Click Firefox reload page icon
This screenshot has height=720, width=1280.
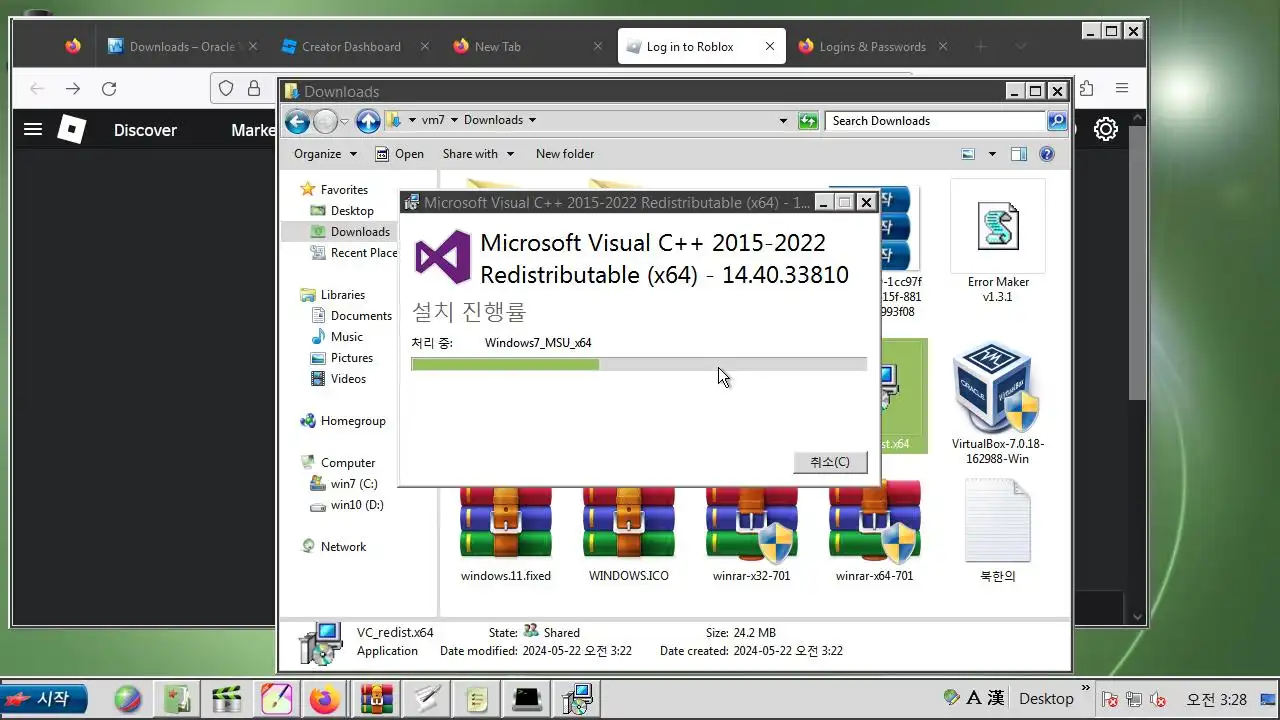(109, 89)
